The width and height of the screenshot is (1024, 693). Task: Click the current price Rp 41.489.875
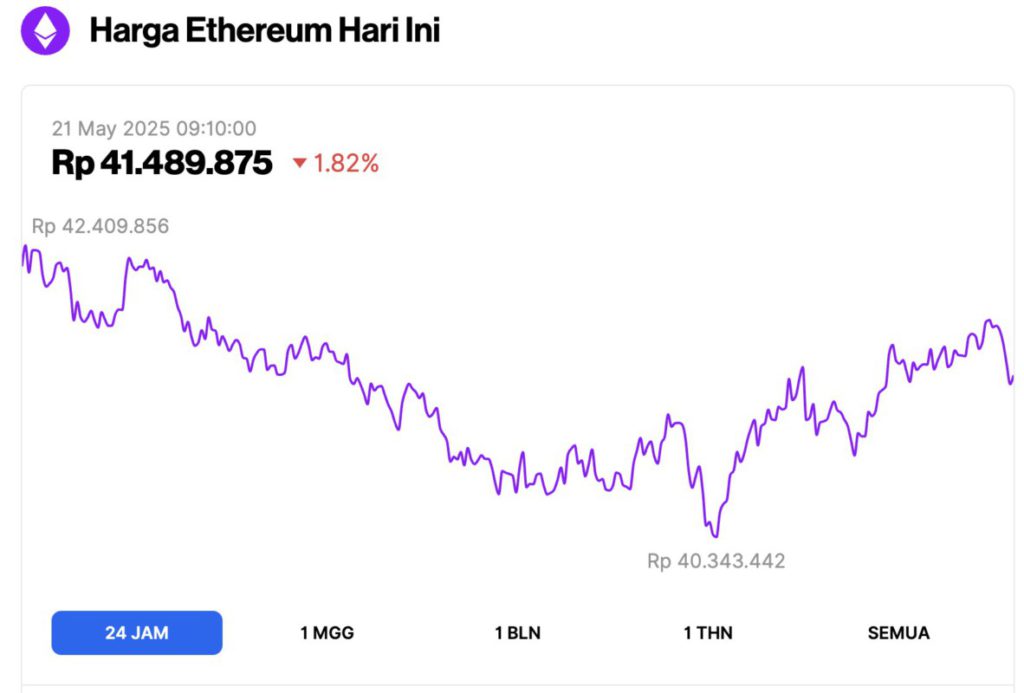pyautogui.click(x=162, y=163)
